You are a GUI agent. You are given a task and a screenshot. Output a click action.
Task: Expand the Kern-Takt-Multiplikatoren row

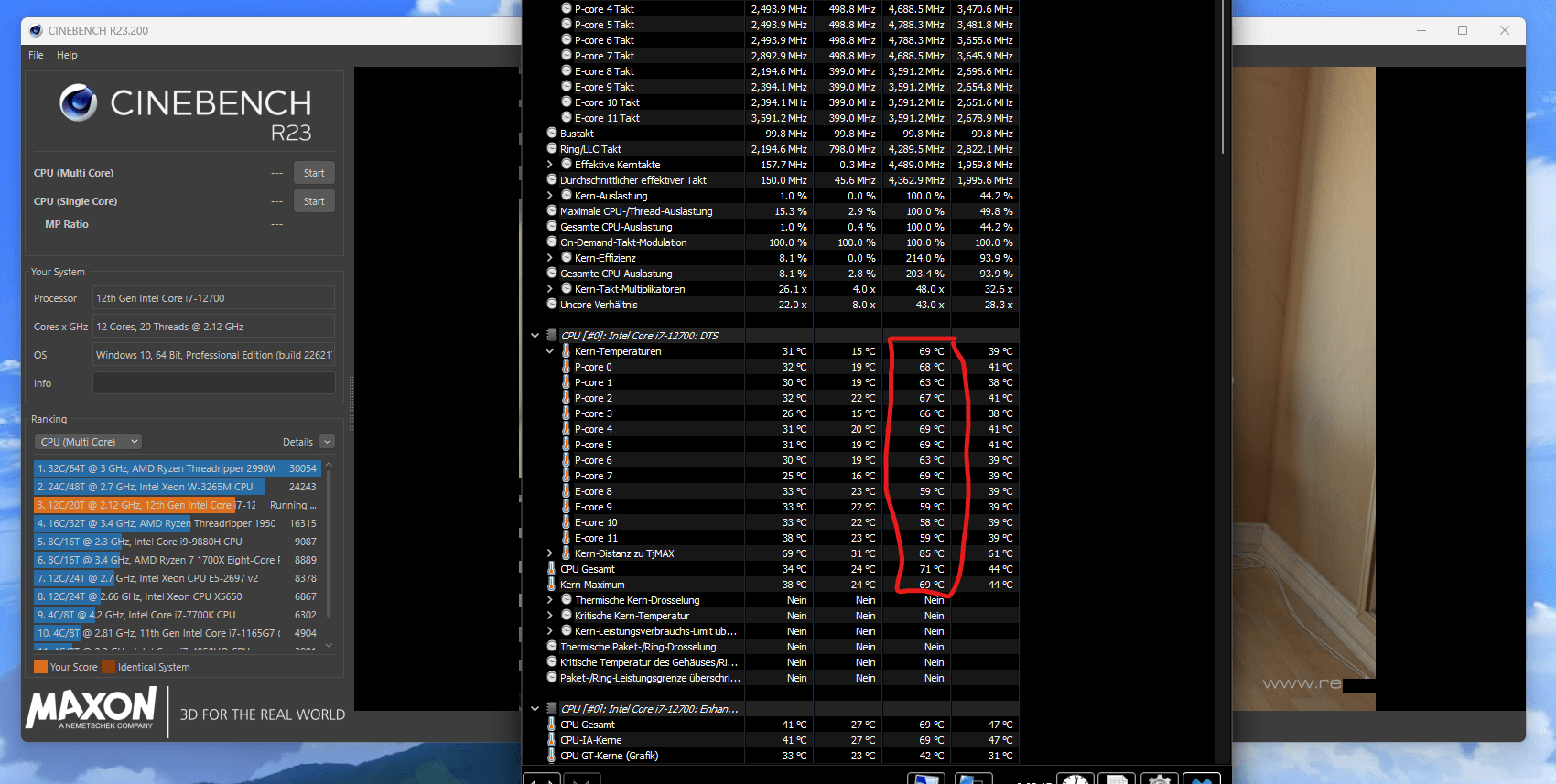pyautogui.click(x=550, y=289)
